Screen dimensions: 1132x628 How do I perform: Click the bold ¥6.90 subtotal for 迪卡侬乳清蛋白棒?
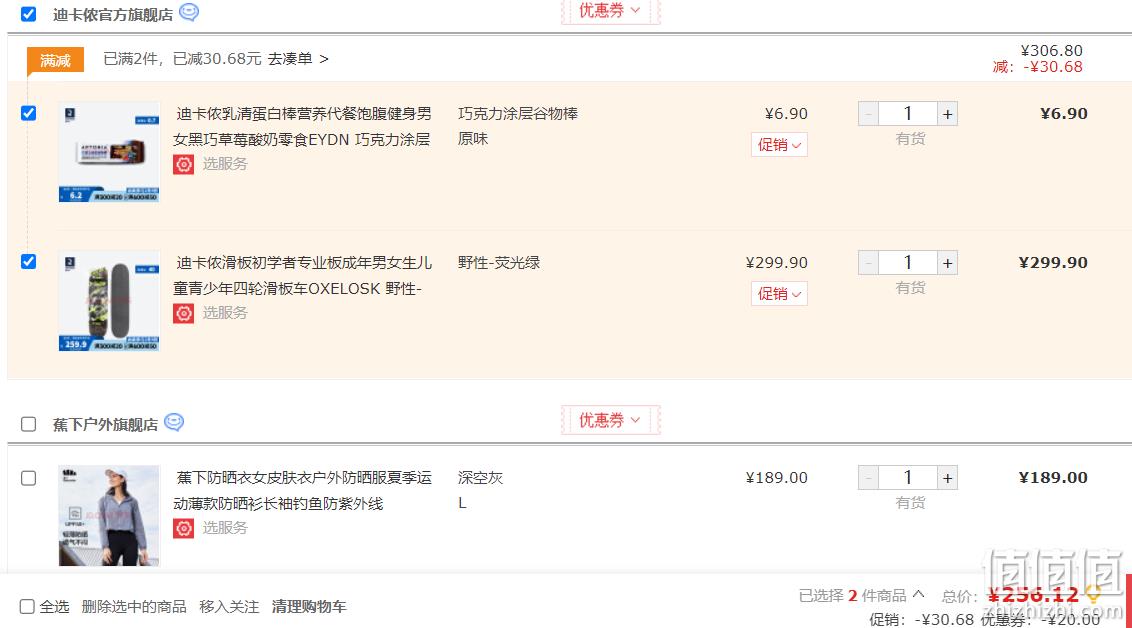[x=1063, y=114]
